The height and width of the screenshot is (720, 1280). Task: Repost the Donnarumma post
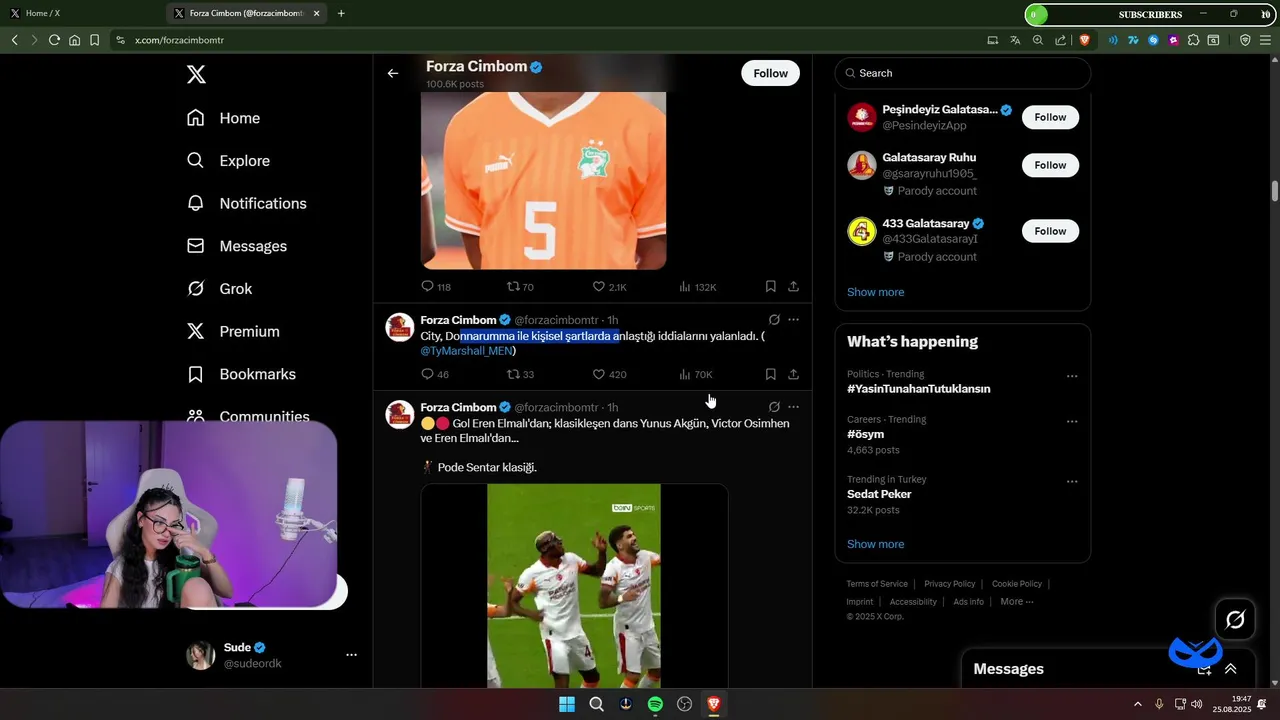tap(520, 375)
